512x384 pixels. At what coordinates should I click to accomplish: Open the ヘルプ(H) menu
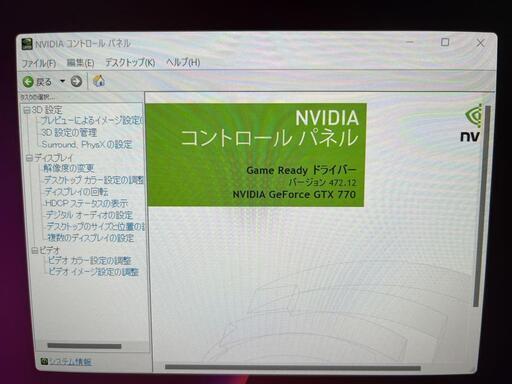[x=183, y=62]
